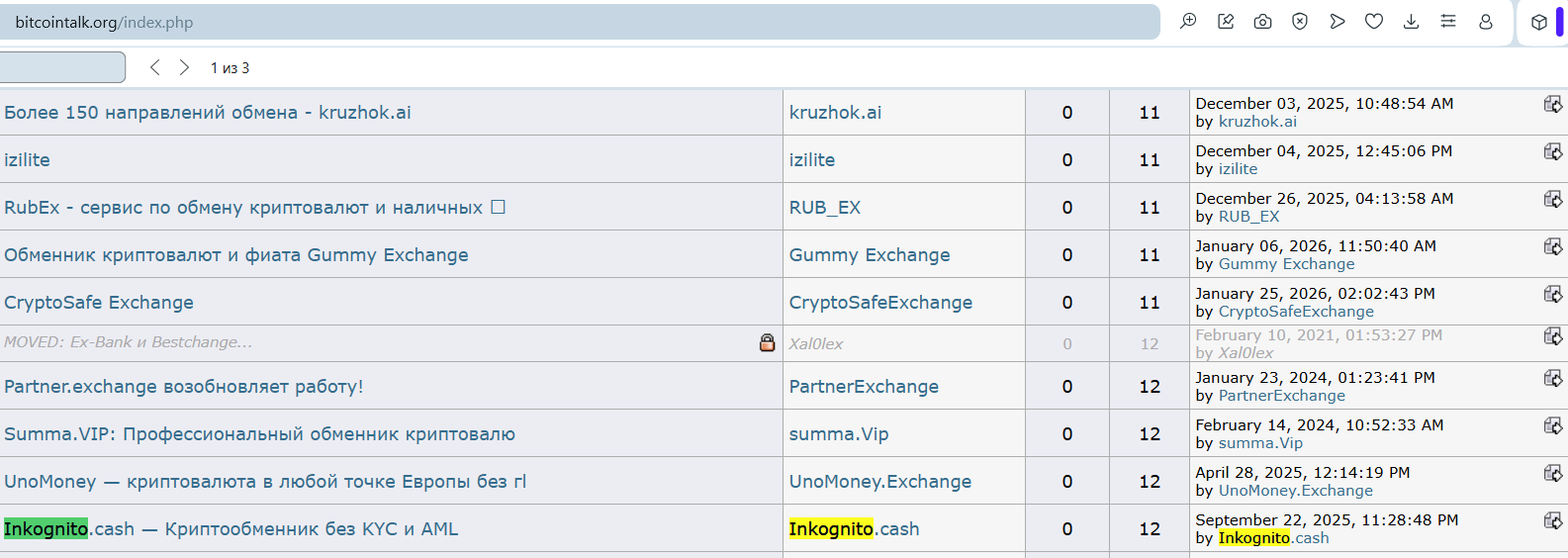Open the easy setup sliders icon
The width and height of the screenshot is (1568, 558).
click(x=1448, y=21)
